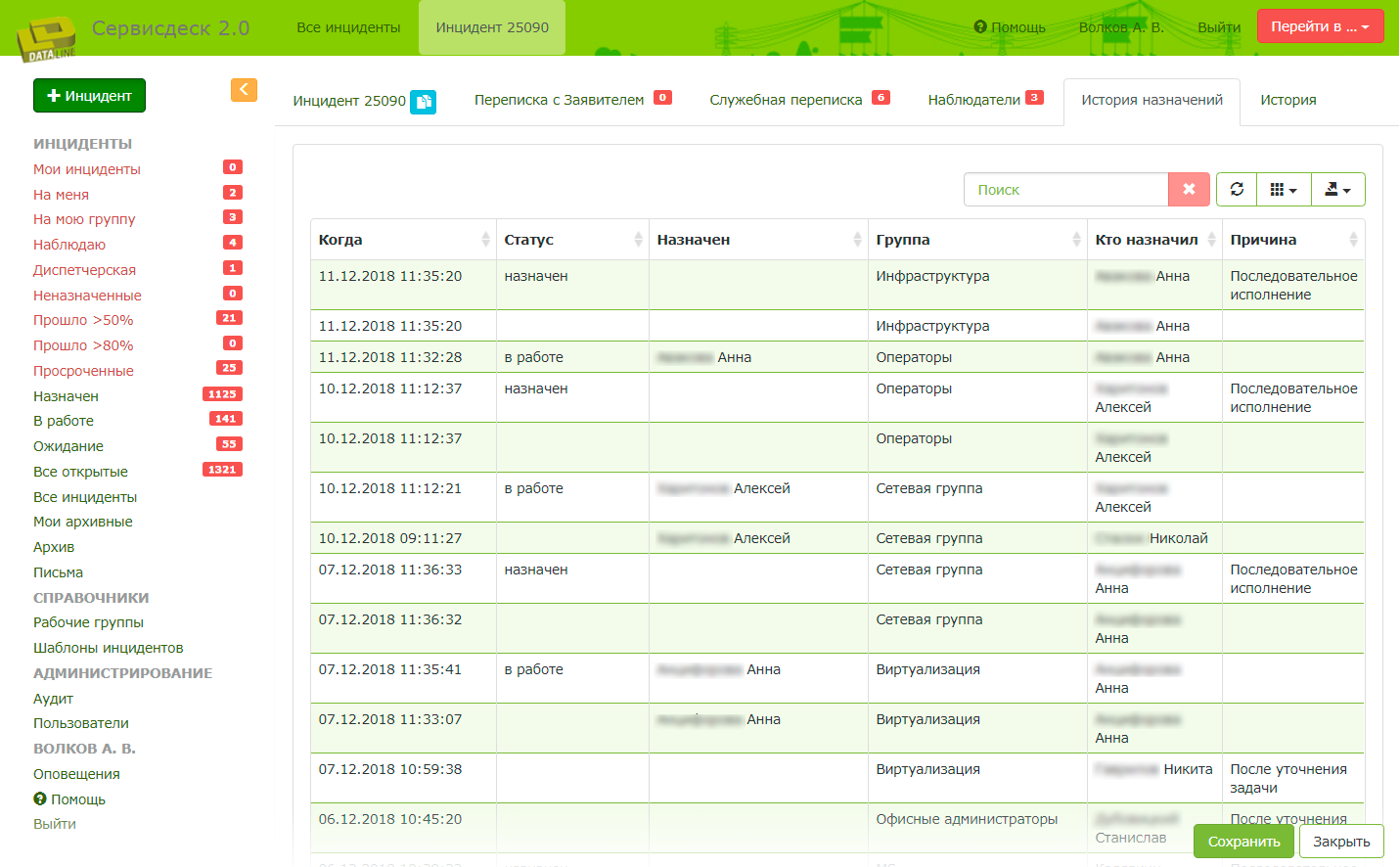The height and width of the screenshot is (867, 1400).
Task: Open the export format dropdown arrow
Action: click(1349, 189)
